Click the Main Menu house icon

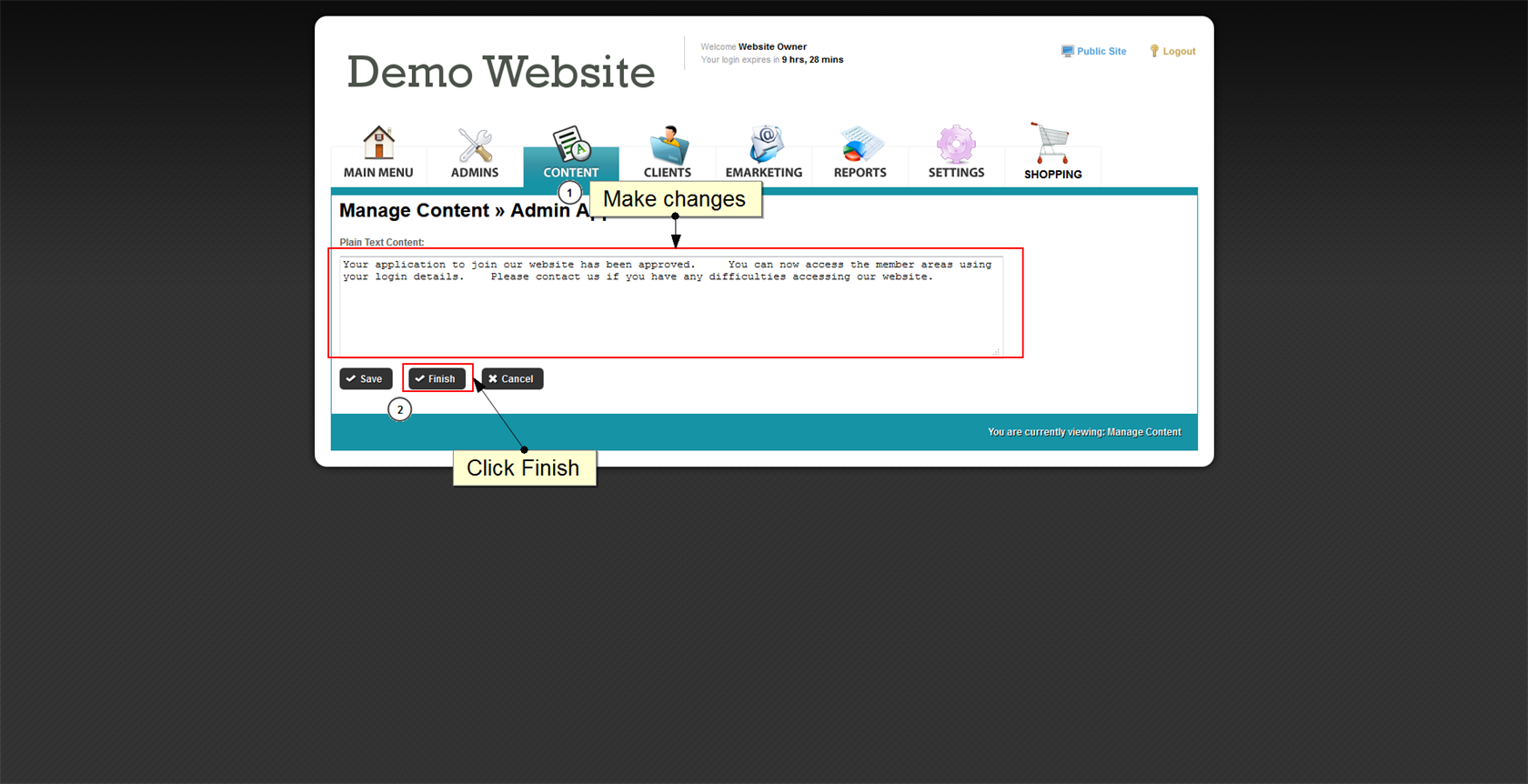click(378, 144)
